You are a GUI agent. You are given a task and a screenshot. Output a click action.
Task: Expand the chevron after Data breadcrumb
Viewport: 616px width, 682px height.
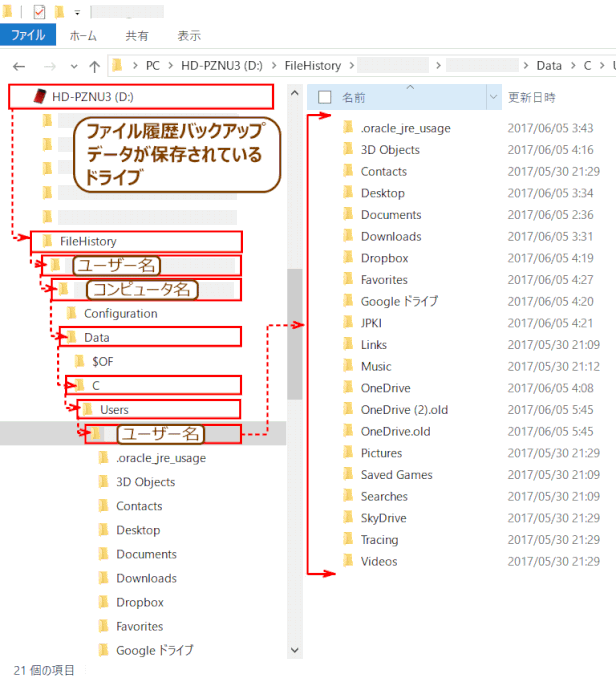click(x=573, y=66)
